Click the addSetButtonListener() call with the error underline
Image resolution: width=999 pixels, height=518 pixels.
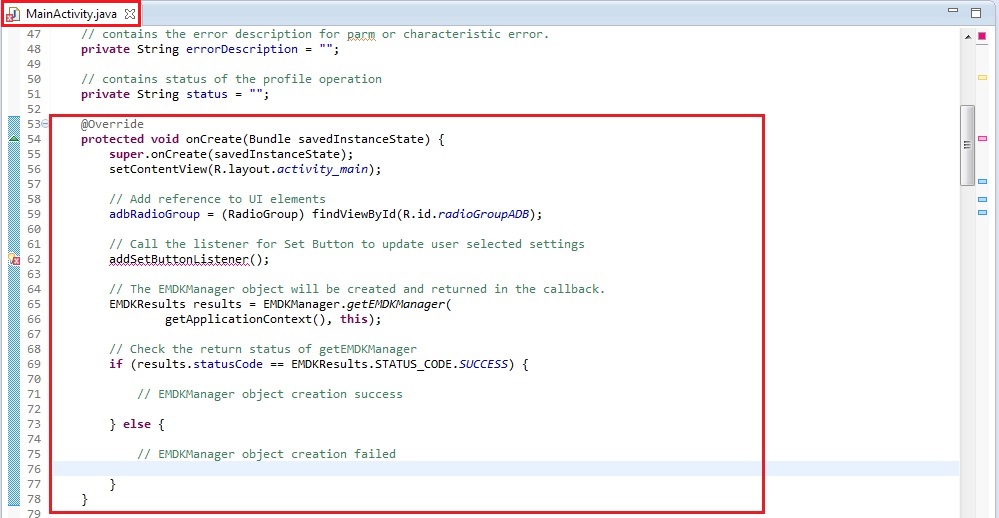189,259
